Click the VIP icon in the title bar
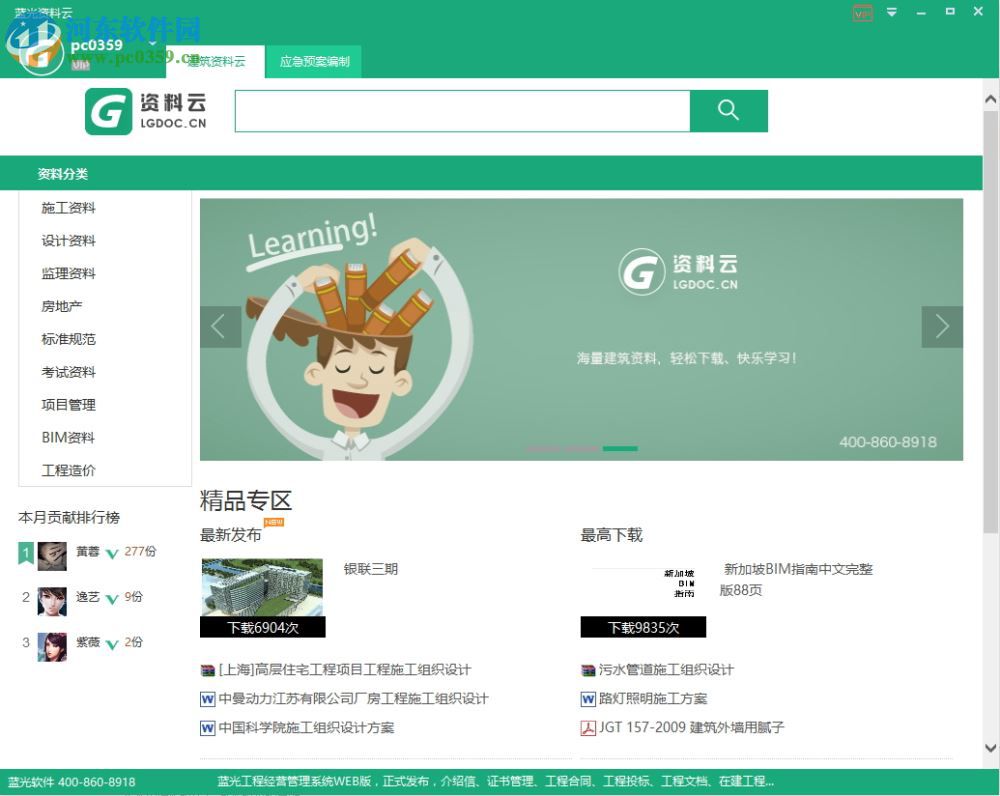The height and width of the screenshot is (796, 1000). pyautogui.click(x=861, y=12)
